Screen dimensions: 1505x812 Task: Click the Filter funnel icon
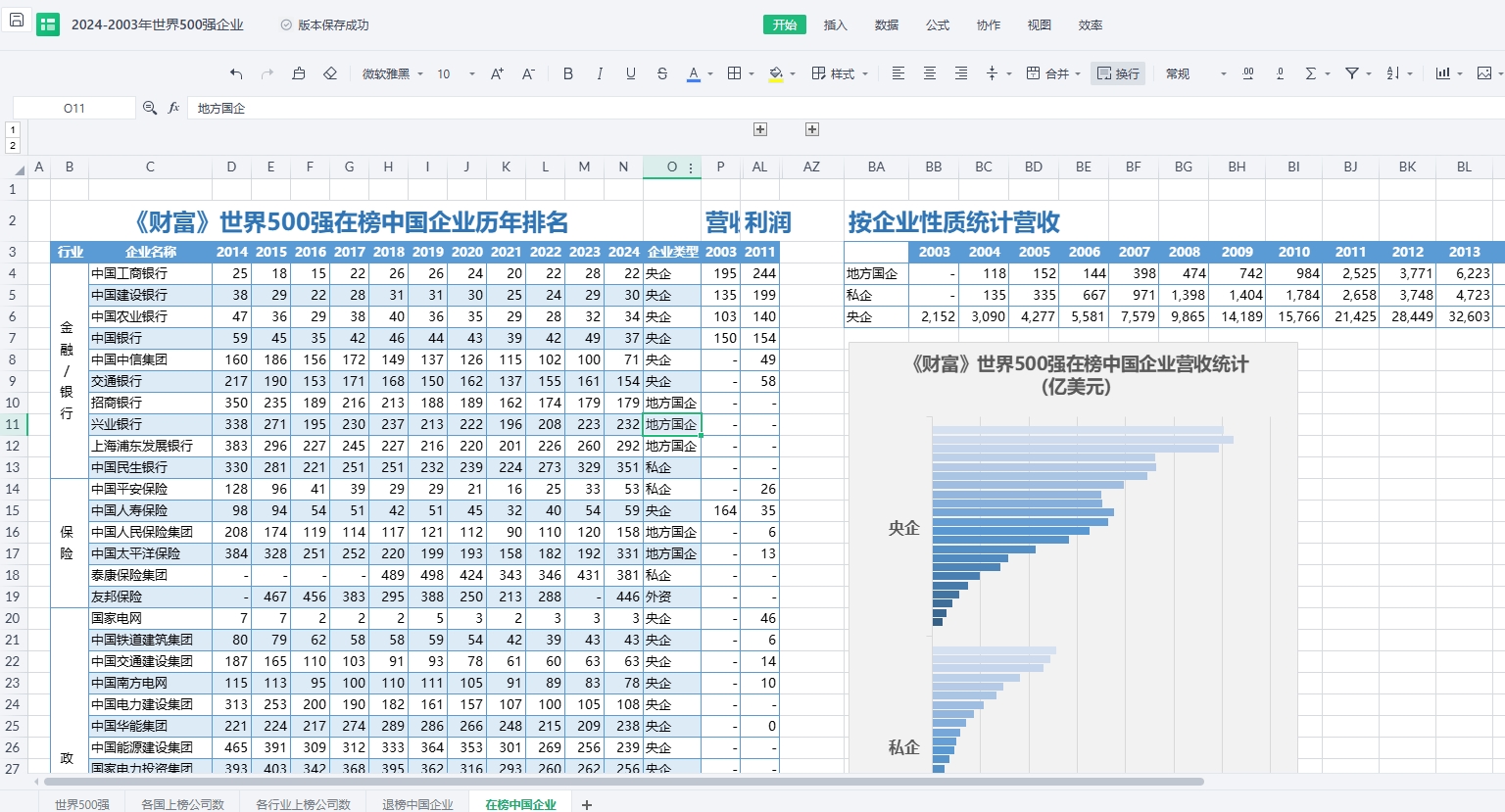pyautogui.click(x=1352, y=73)
